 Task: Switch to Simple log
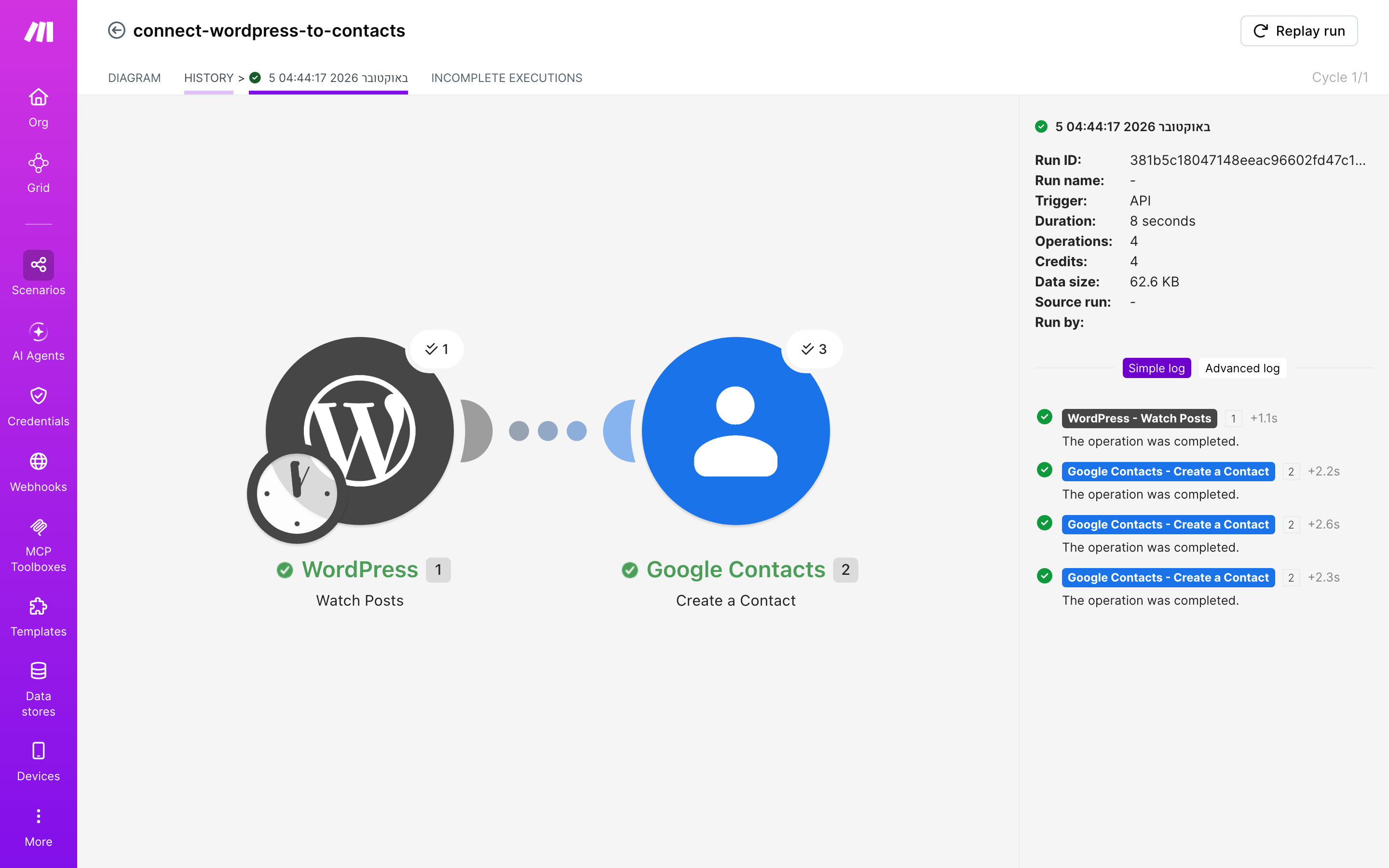(1157, 368)
